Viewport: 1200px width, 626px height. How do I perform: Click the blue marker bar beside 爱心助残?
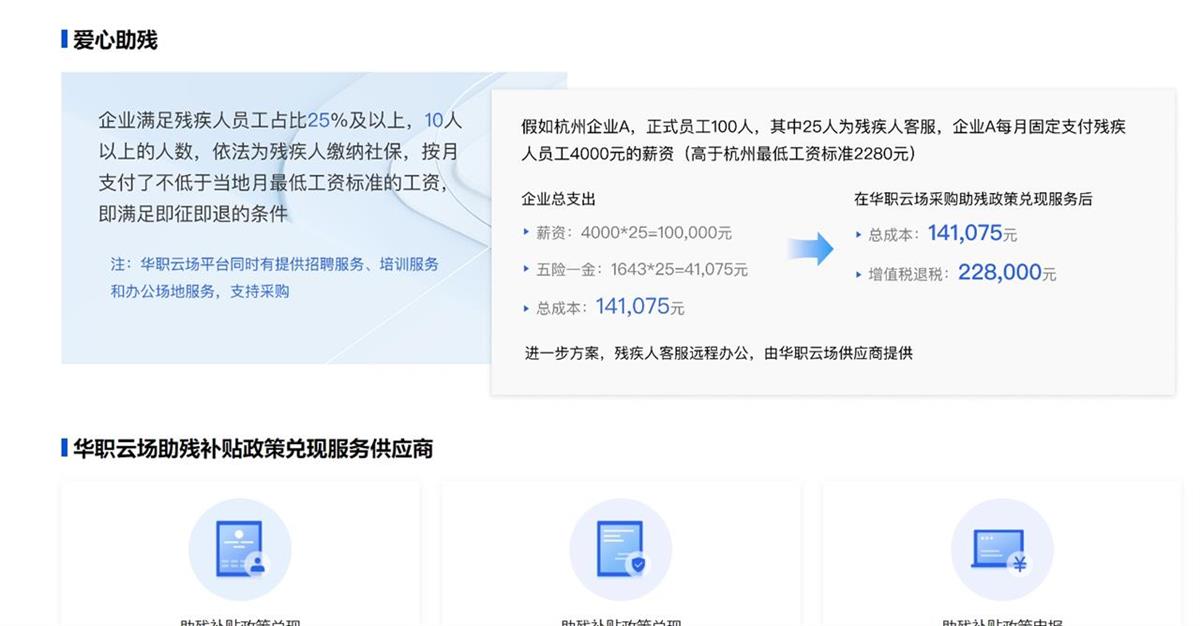pyautogui.click(x=64, y=40)
